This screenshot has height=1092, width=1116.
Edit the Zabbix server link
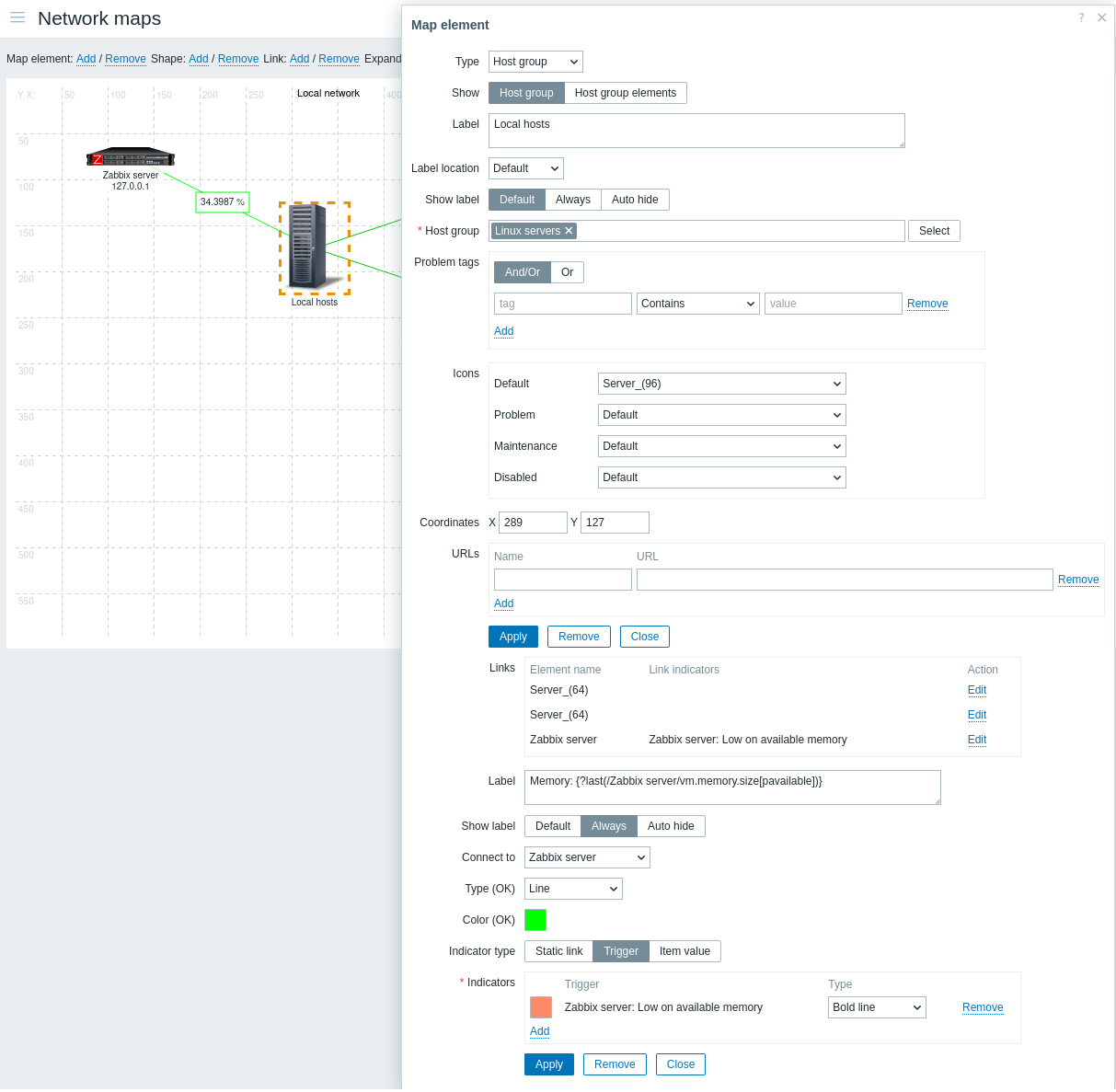pyautogui.click(x=977, y=740)
